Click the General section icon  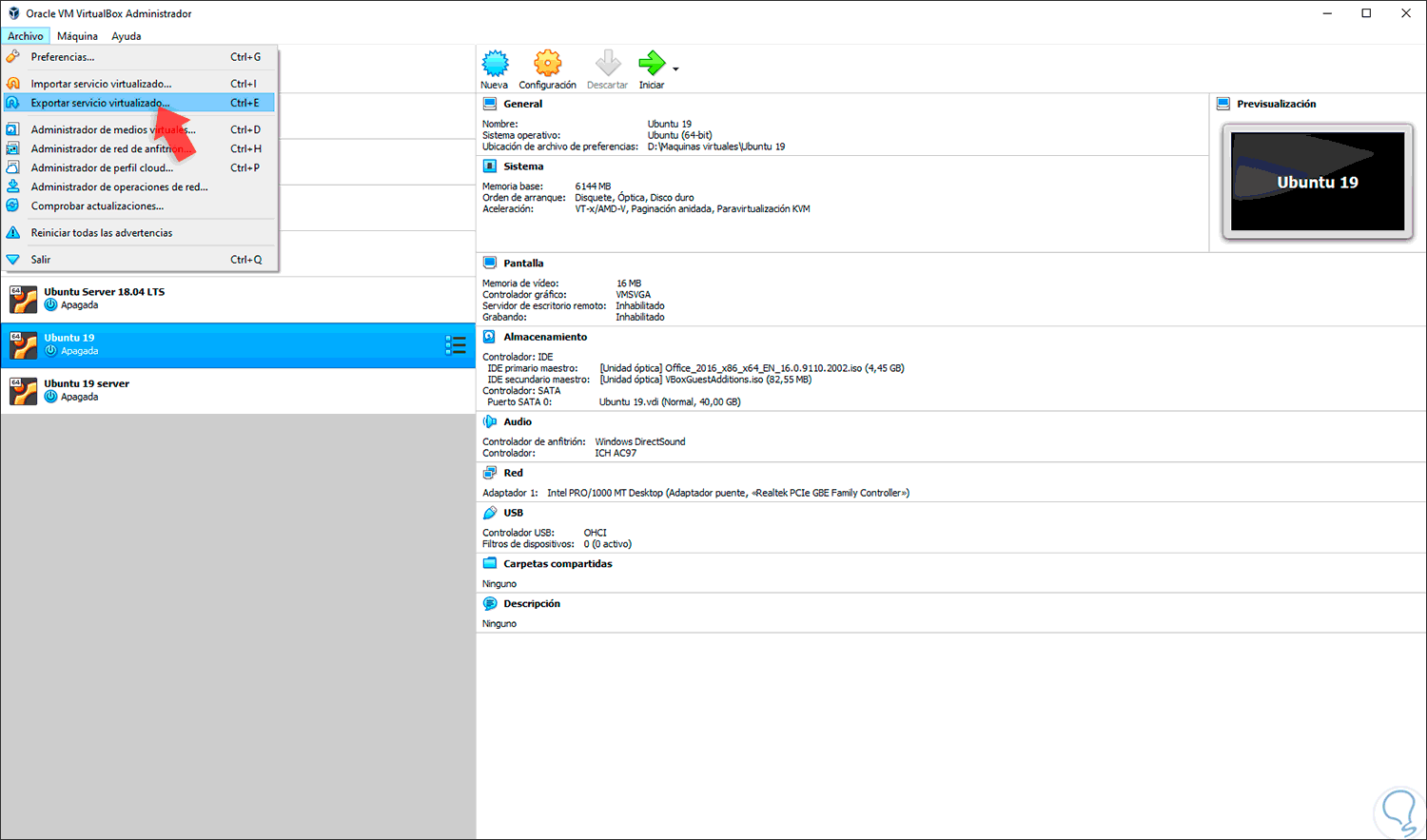pyautogui.click(x=490, y=104)
